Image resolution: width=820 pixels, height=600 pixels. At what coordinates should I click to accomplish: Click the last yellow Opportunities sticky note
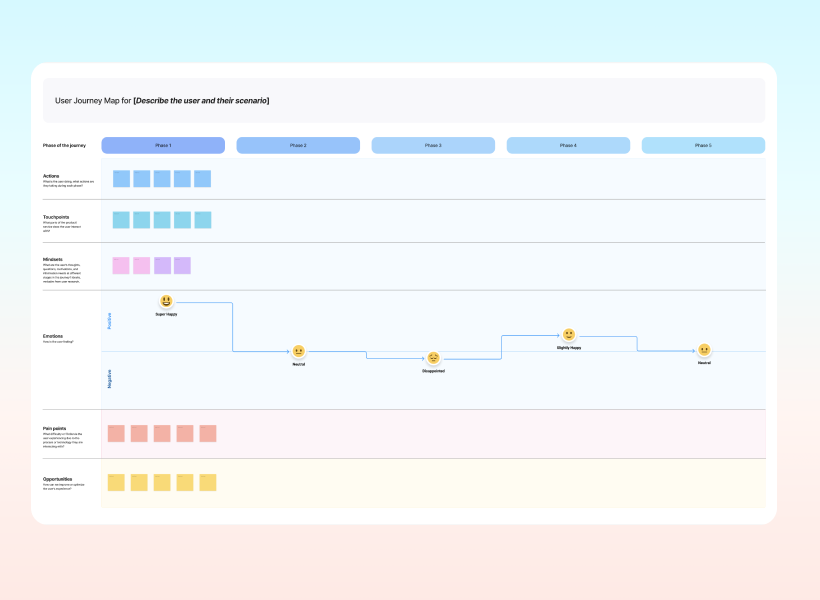pos(206,481)
